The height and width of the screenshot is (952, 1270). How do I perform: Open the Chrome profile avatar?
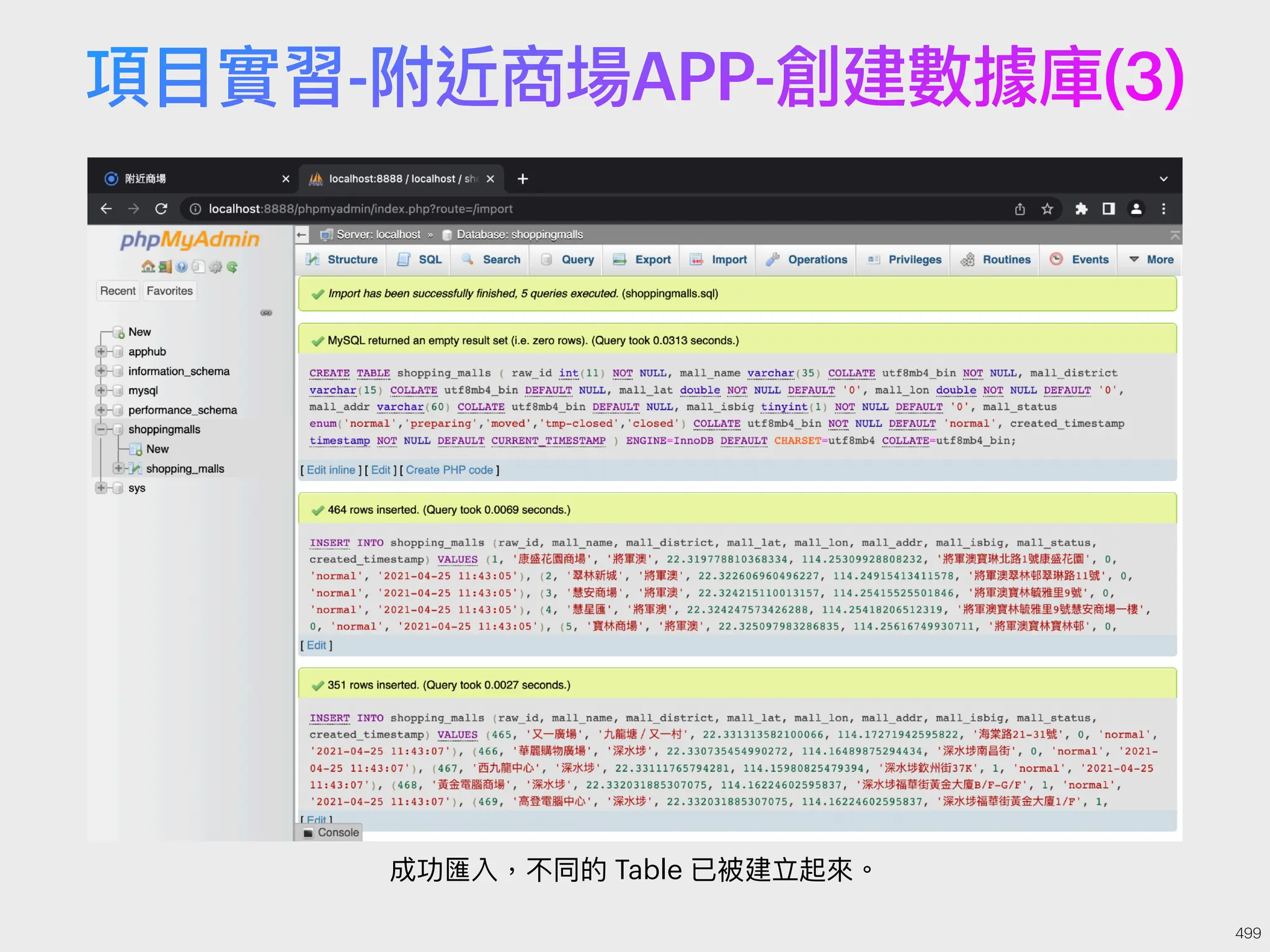[x=1136, y=209]
